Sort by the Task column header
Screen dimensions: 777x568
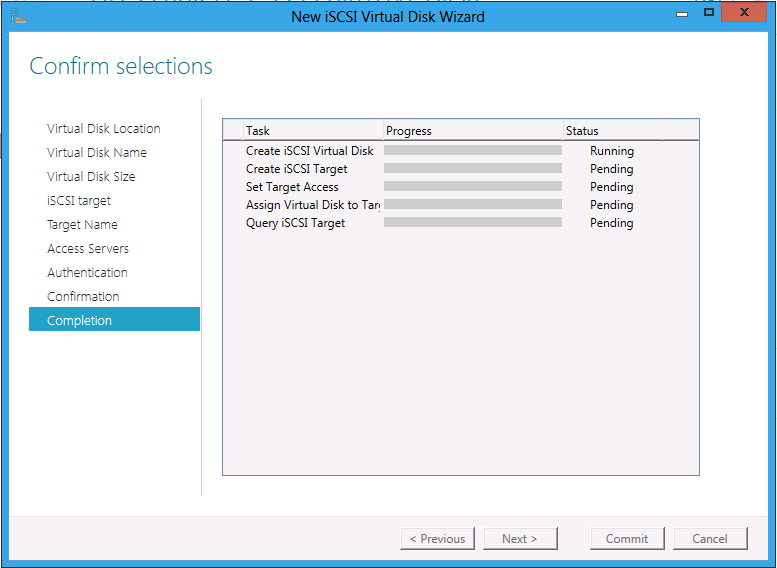coord(313,131)
